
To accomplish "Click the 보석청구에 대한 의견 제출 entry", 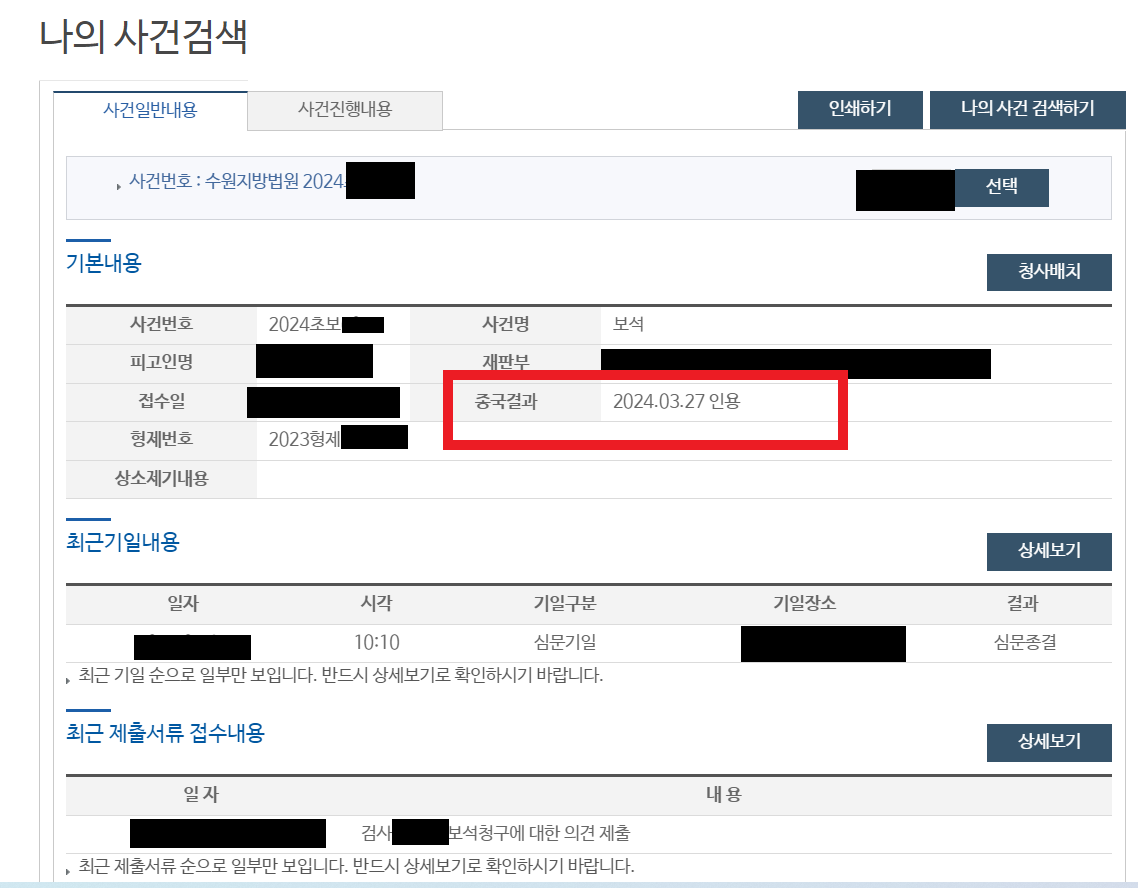I will 539,833.
